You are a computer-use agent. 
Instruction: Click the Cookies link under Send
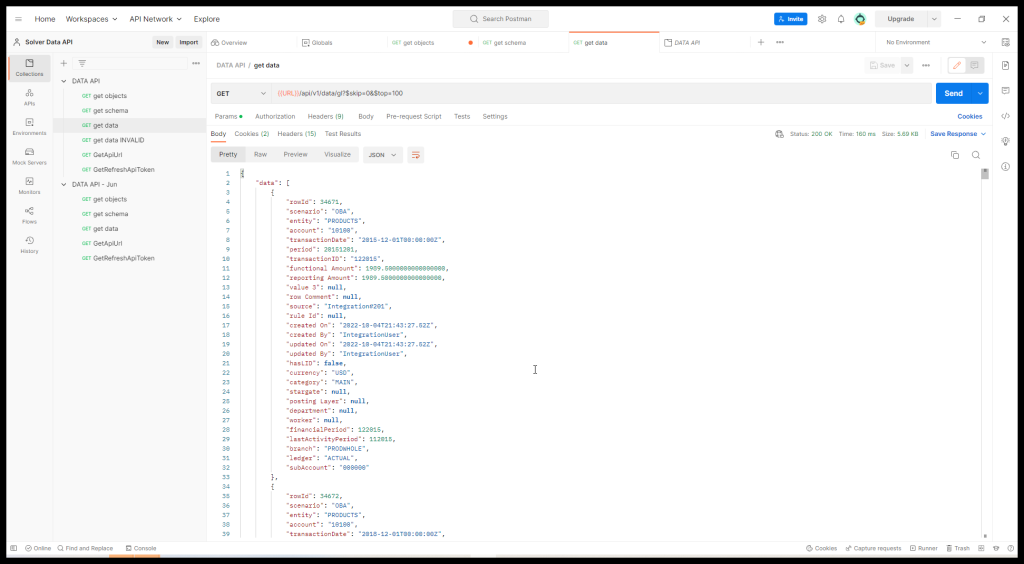pyautogui.click(x=969, y=116)
